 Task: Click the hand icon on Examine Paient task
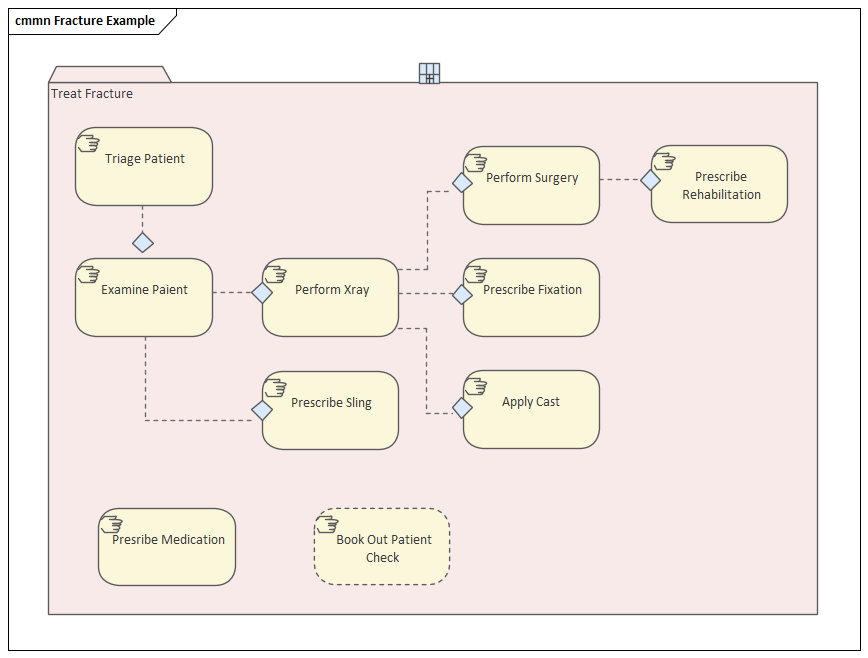tap(86, 276)
